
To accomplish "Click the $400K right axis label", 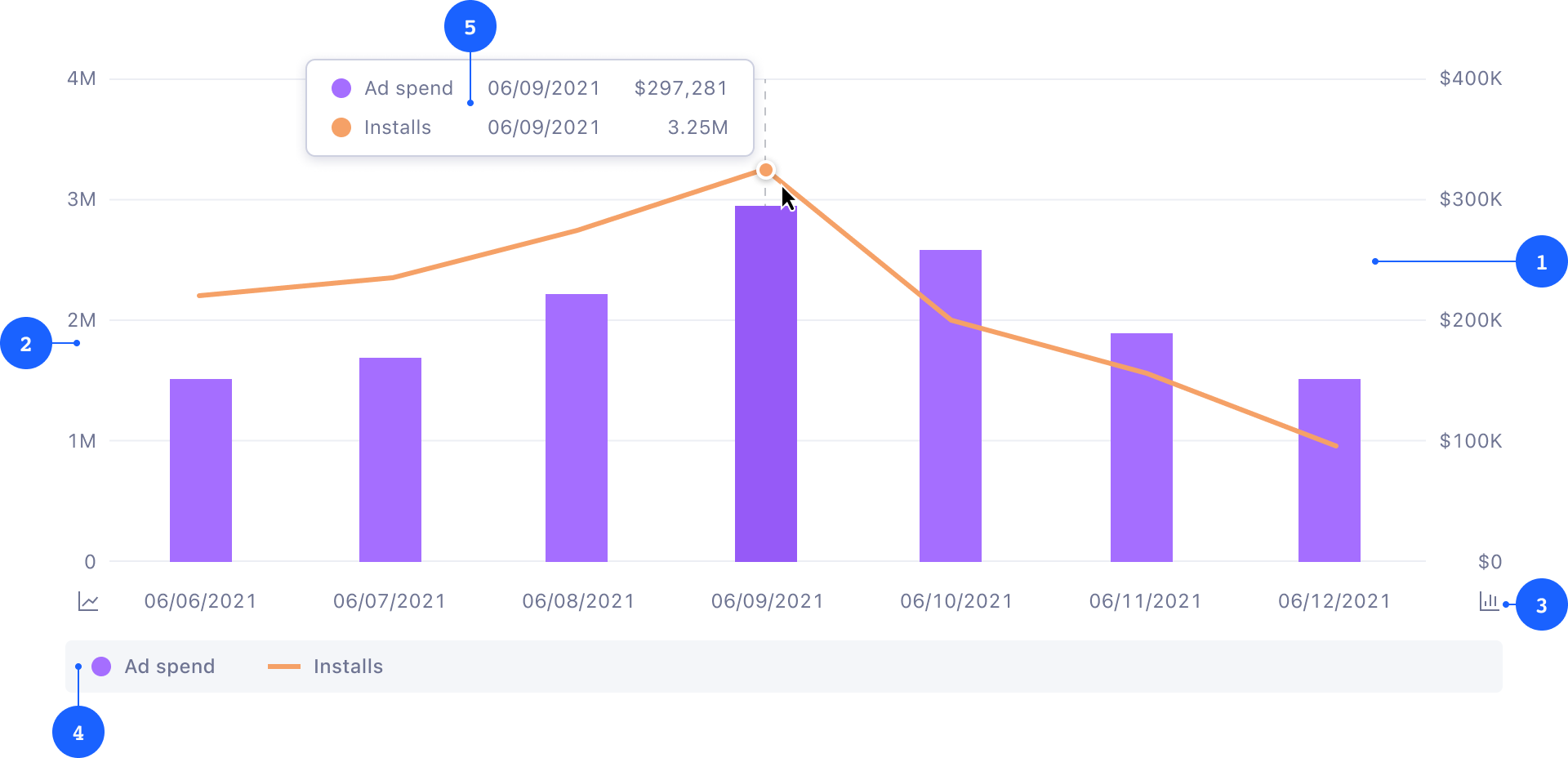I will 1471,78.
